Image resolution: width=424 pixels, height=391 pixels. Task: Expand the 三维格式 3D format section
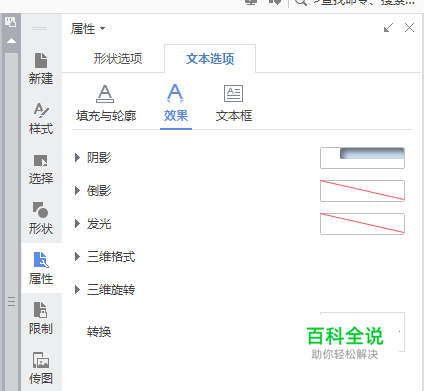(x=77, y=257)
